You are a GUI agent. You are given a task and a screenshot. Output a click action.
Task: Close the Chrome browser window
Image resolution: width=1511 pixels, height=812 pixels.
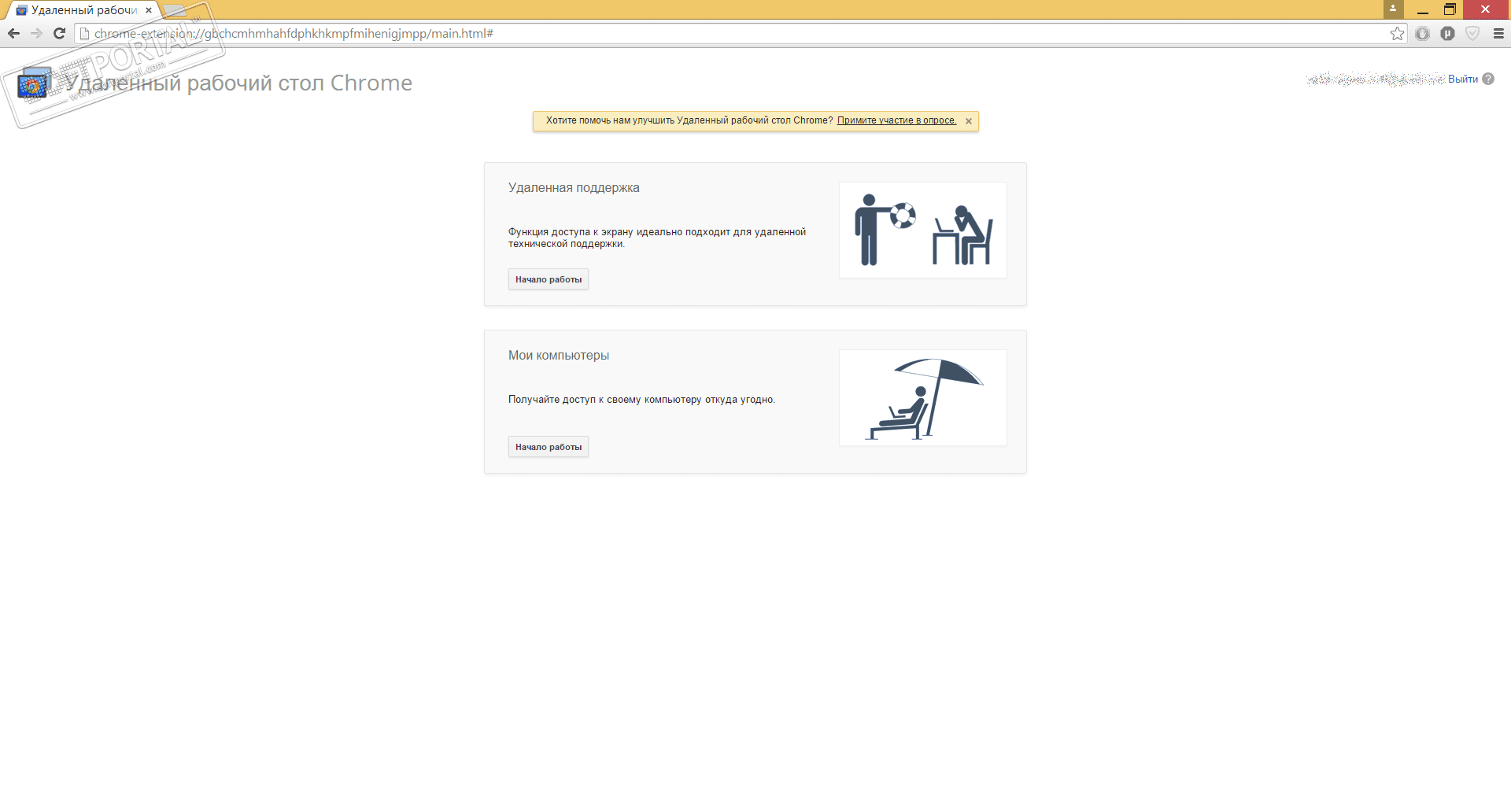click(x=1486, y=9)
